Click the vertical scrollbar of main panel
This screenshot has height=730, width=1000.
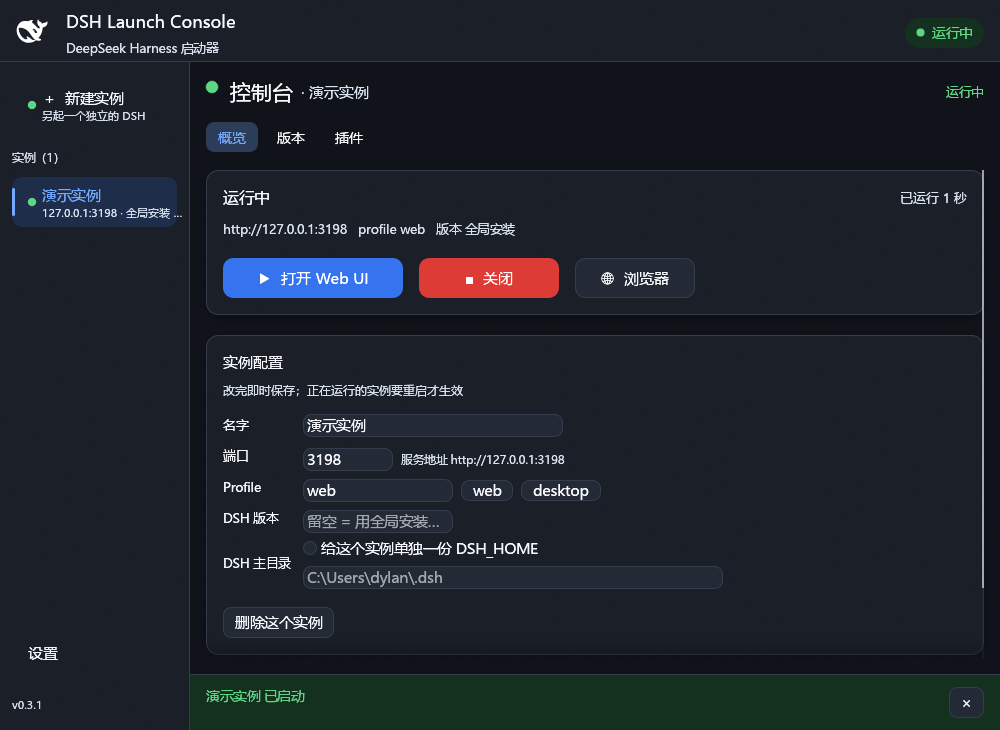pos(983,379)
